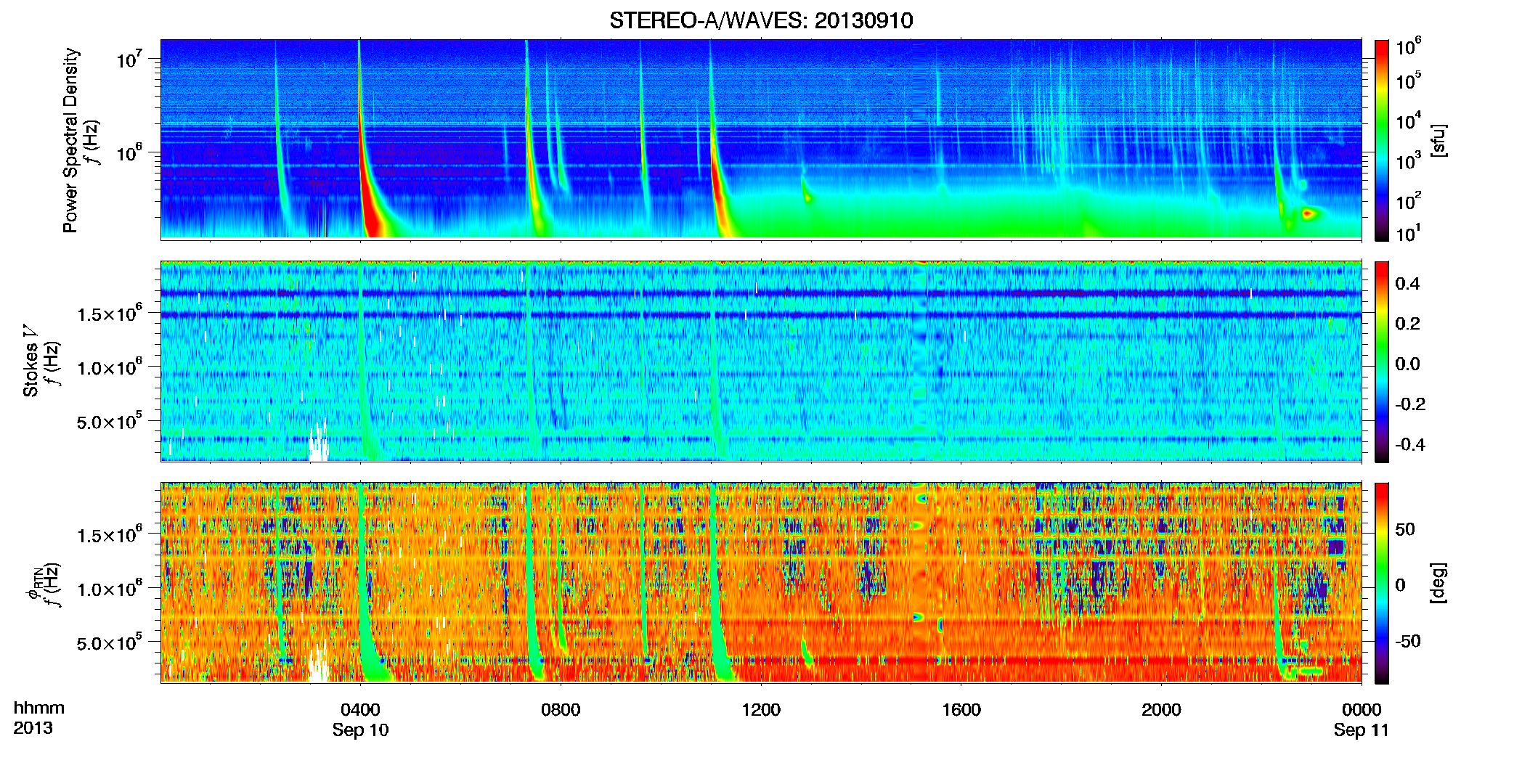
Task: Select the 0800 time tick label
Action: [561, 710]
